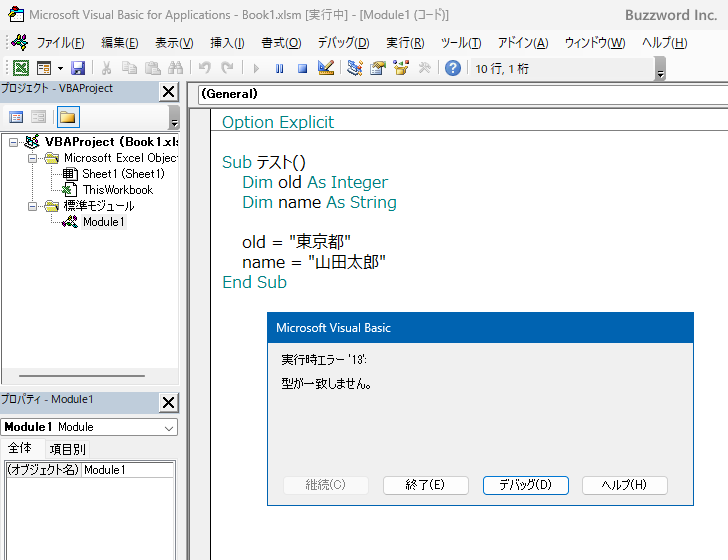Open the ファイル(F) menu

[x=60, y=43]
